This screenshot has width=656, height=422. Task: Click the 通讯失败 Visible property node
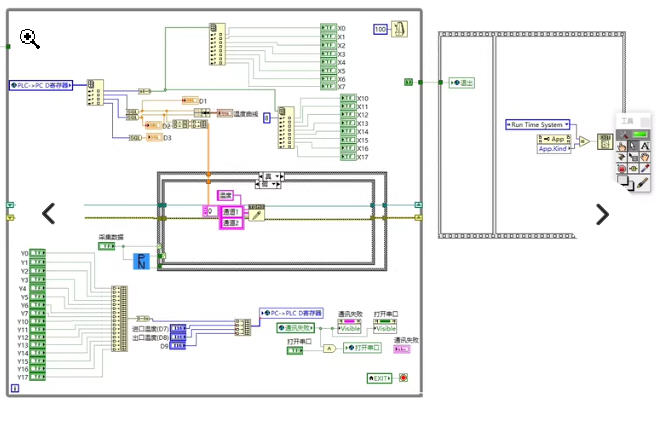click(x=349, y=326)
